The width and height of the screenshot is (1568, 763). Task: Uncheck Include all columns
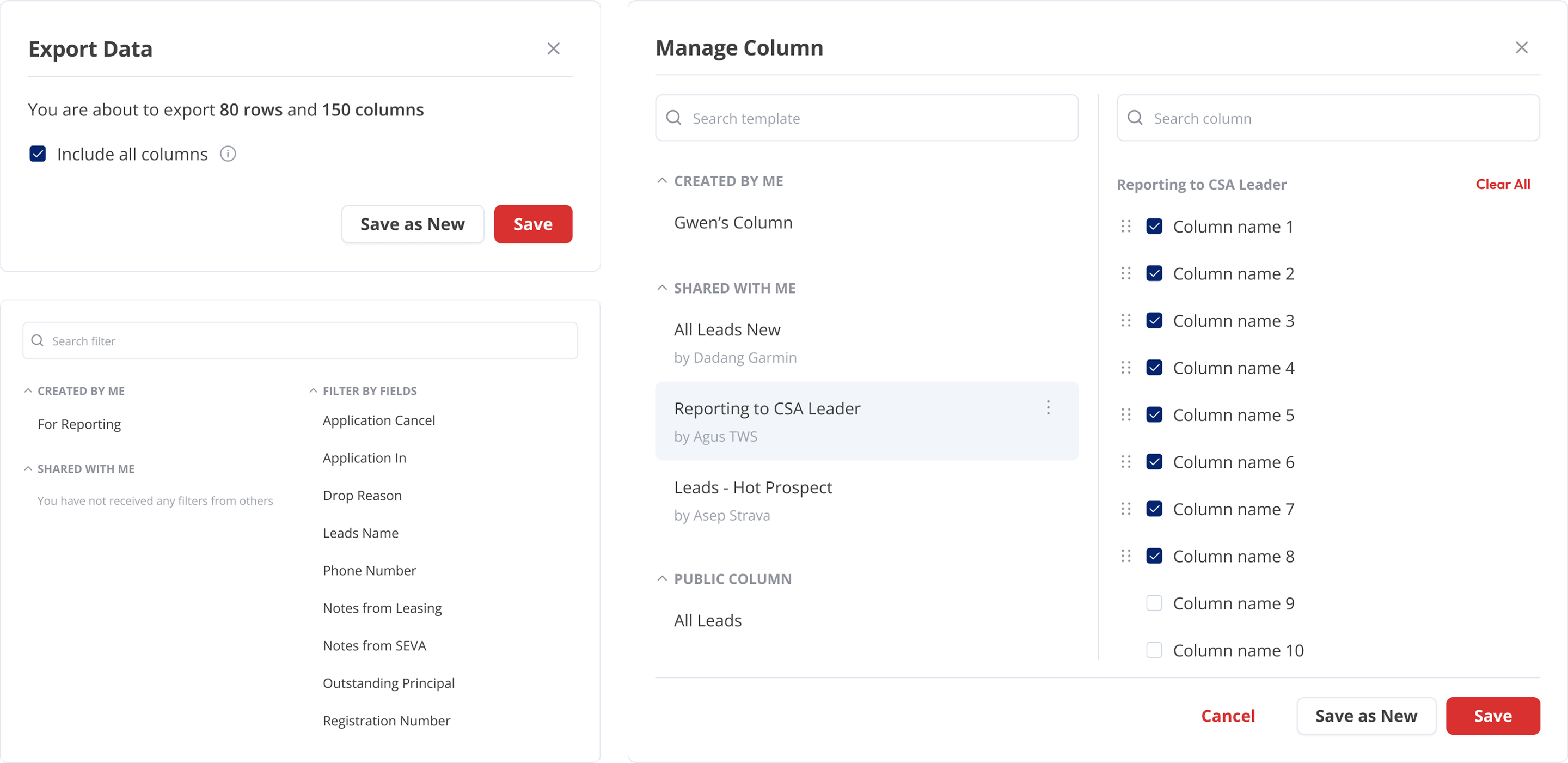[x=38, y=154]
